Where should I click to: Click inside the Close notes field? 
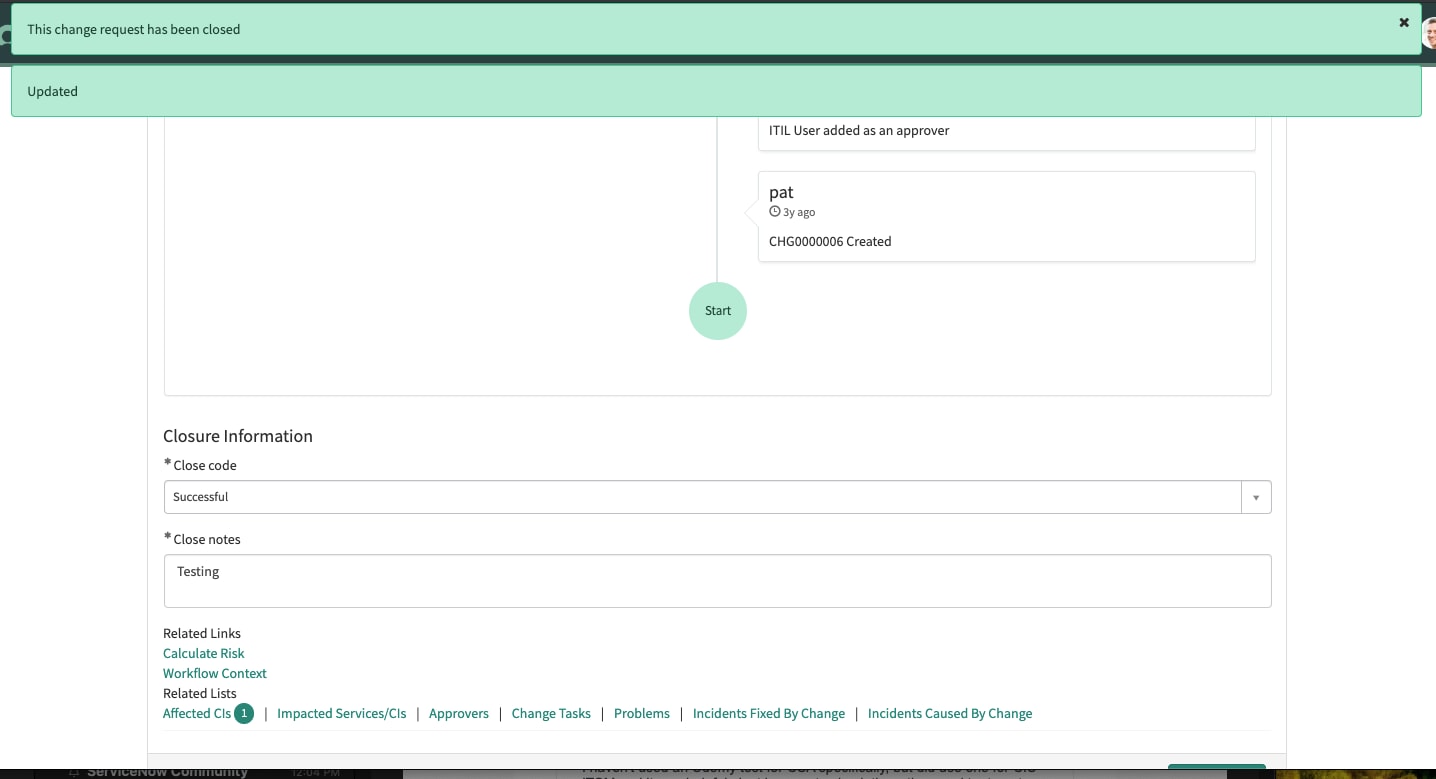pyautogui.click(x=717, y=580)
